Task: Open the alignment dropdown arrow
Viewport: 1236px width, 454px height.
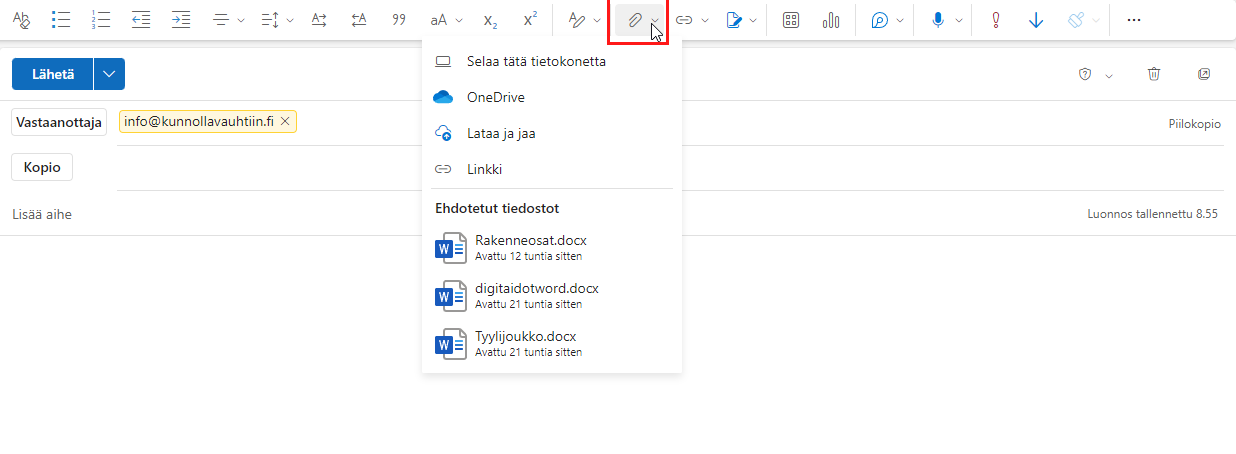Action: click(240, 20)
